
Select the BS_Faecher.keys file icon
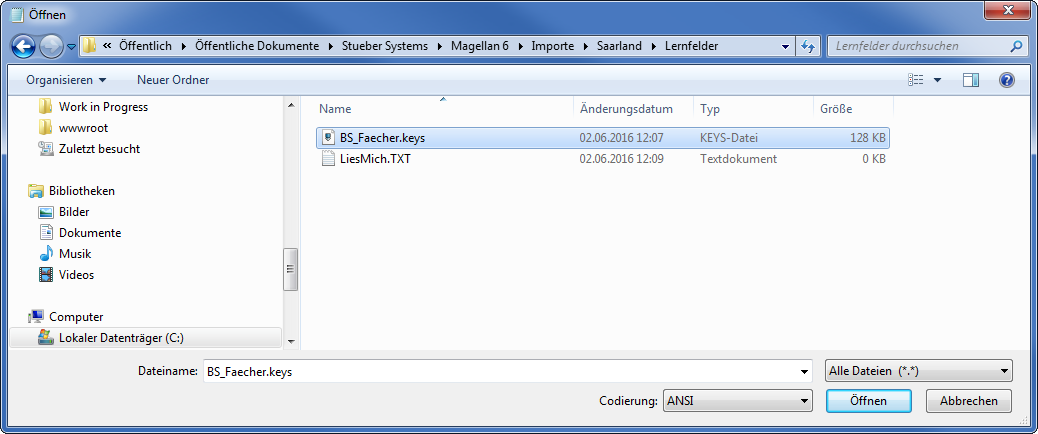tap(328, 138)
